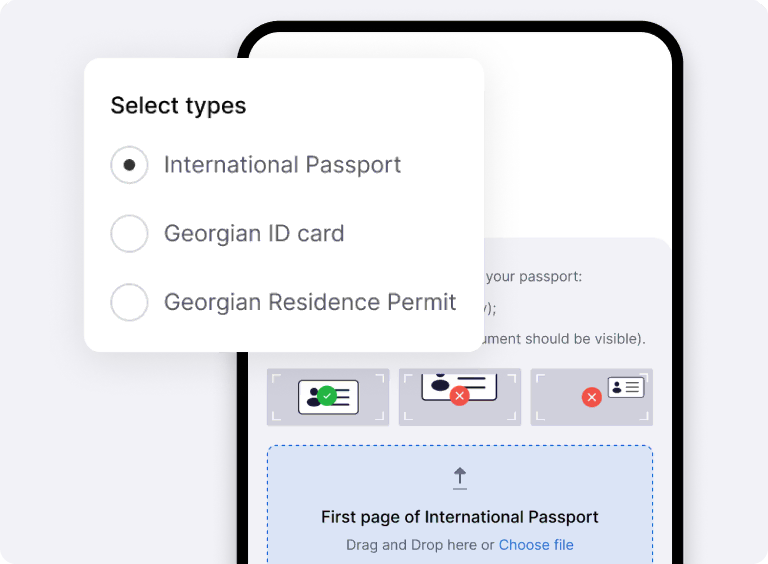The width and height of the screenshot is (768, 564).
Task: Click the 'Georgian Residence Permit' option label
Action: [x=310, y=302]
